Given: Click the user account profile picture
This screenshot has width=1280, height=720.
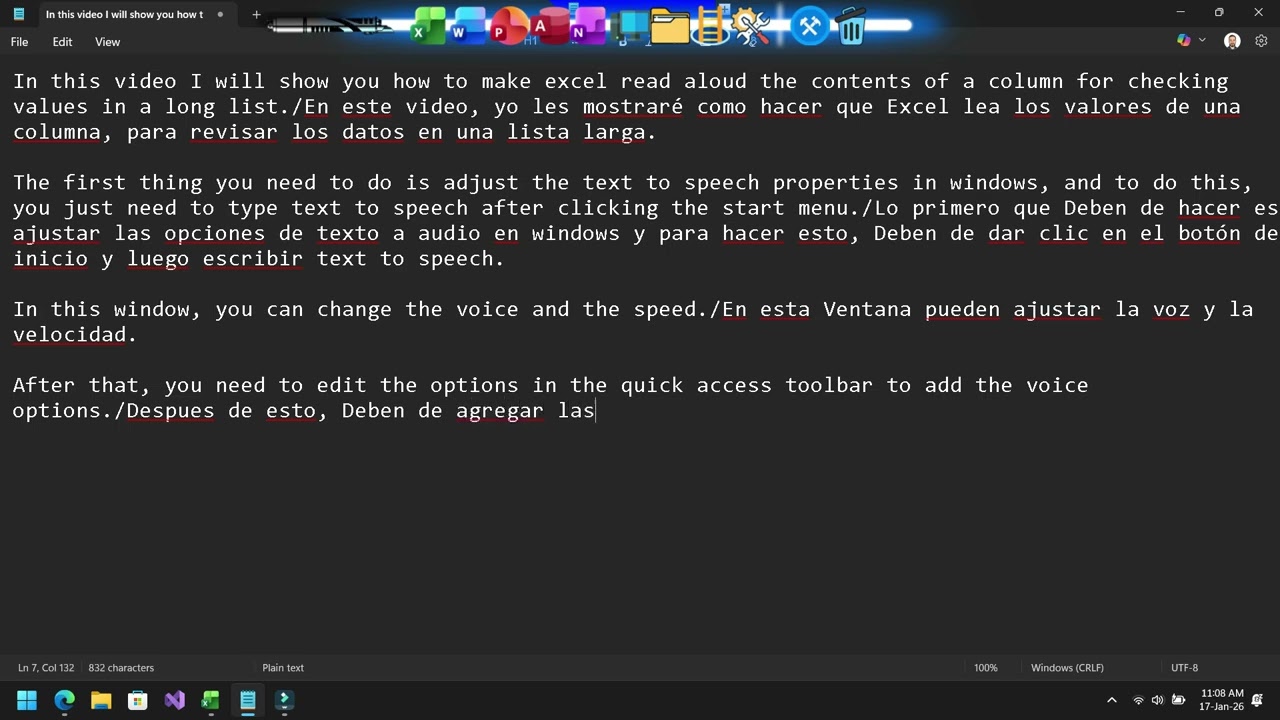Looking at the screenshot, I should (1232, 41).
